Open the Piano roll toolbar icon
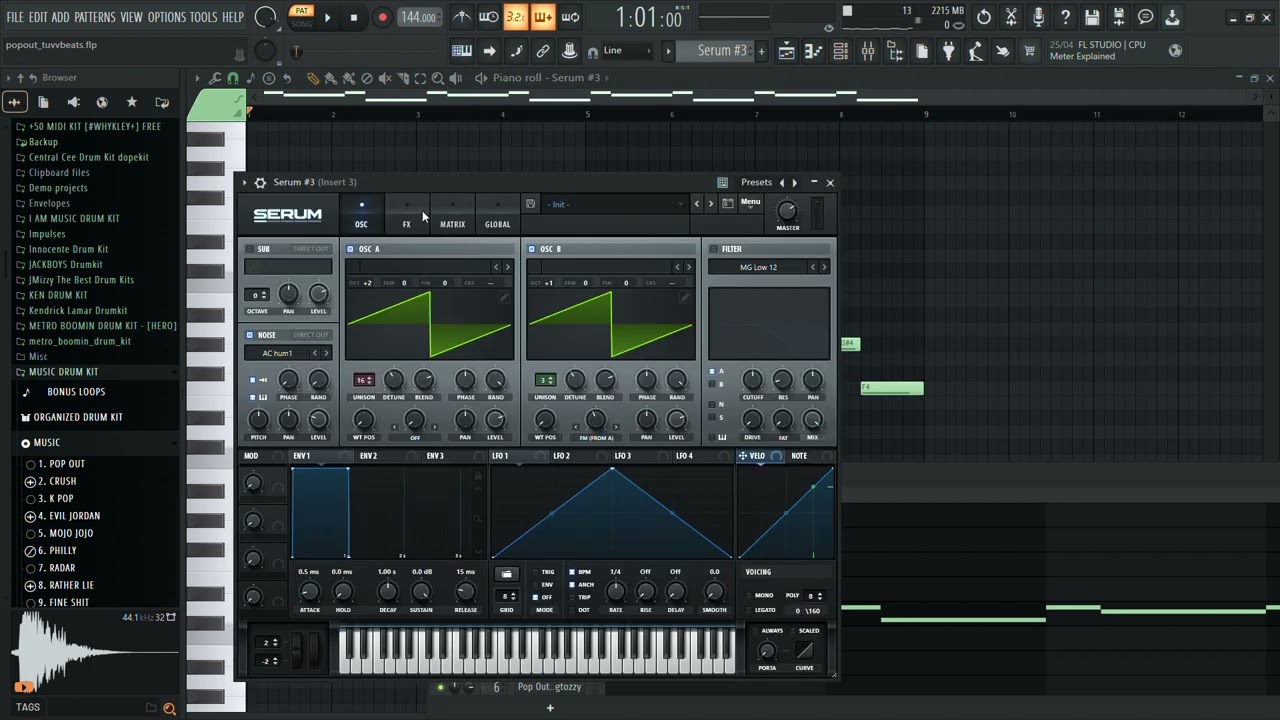The height and width of the screenshot is (720, 1280). click(814, 52)
